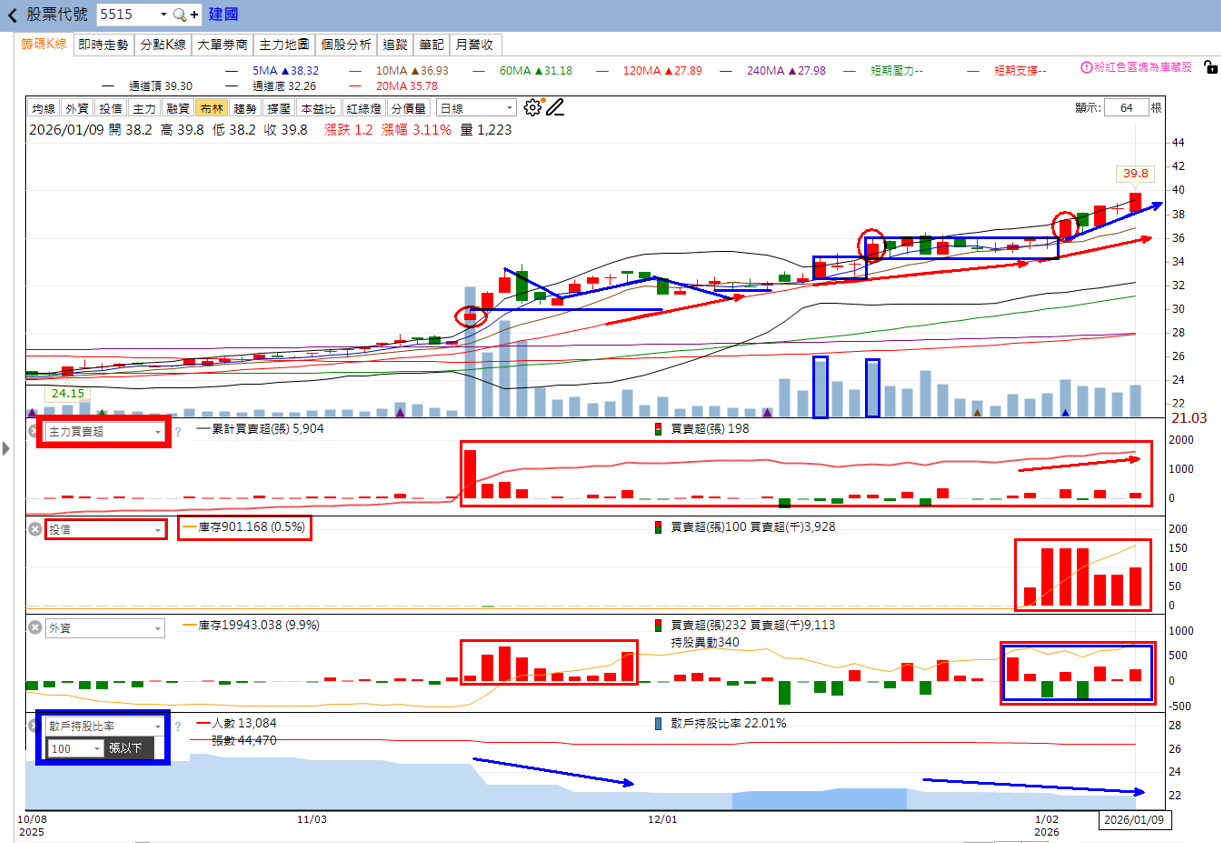Go back using the left chevron arrow
The width and height of the screenshot is (1221, 843).
pos(12,15)
